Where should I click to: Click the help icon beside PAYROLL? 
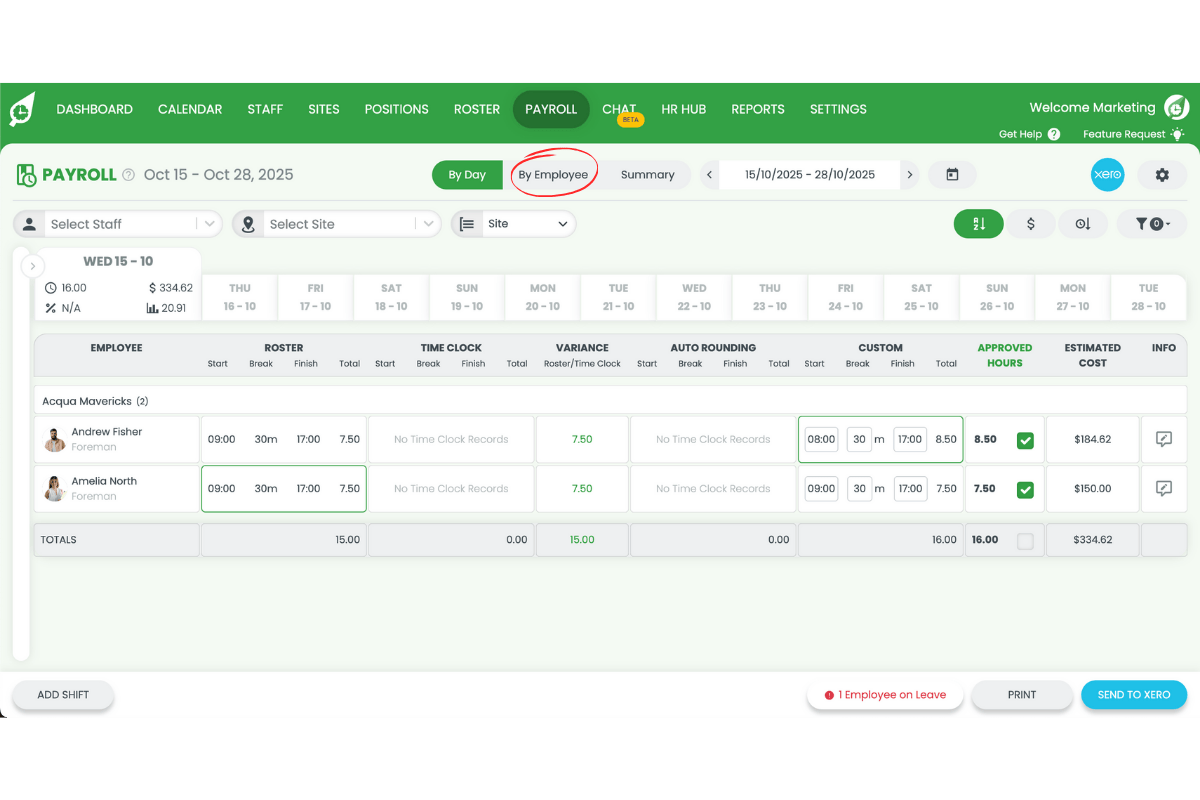pos(128,174)
